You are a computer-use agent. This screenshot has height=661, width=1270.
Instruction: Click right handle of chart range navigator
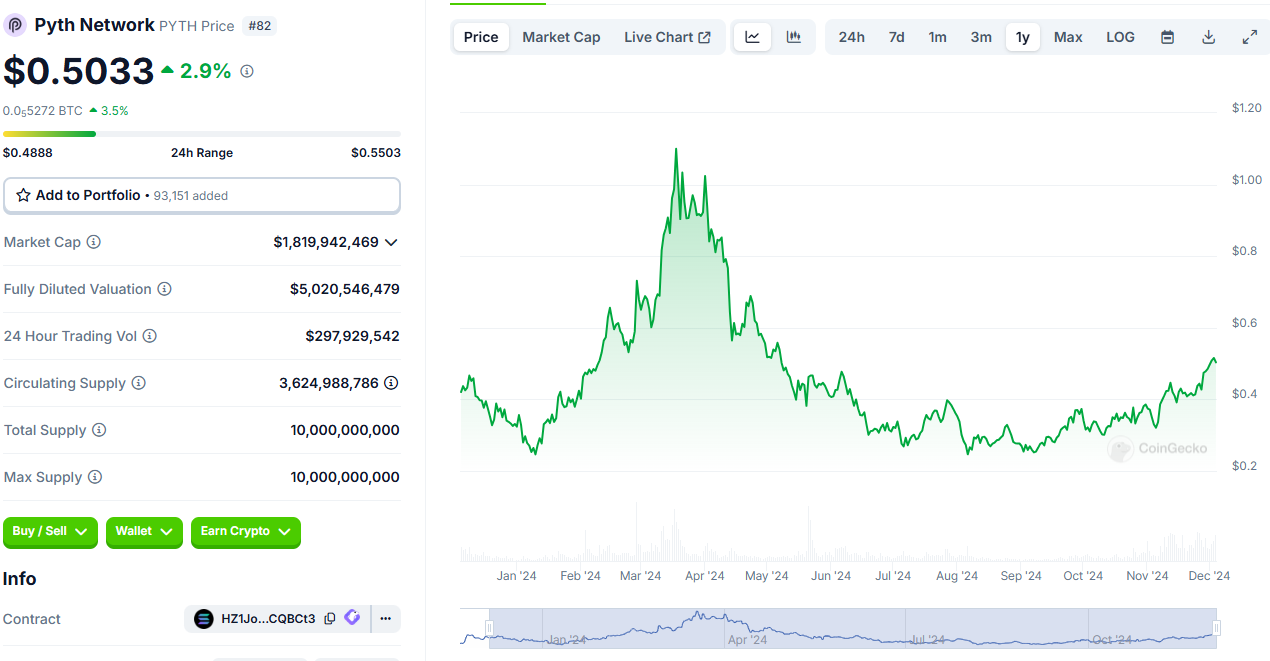tap(1217, 628)
